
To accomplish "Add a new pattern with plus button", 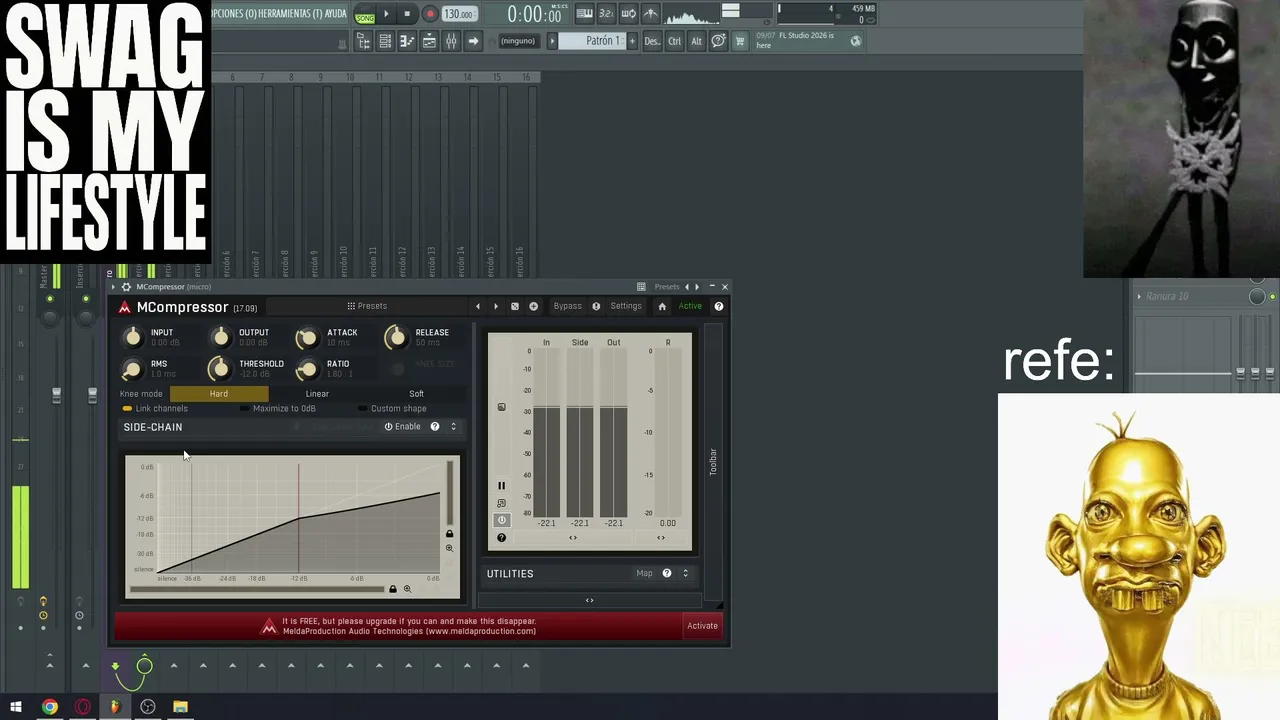I will tap(632, 41).
